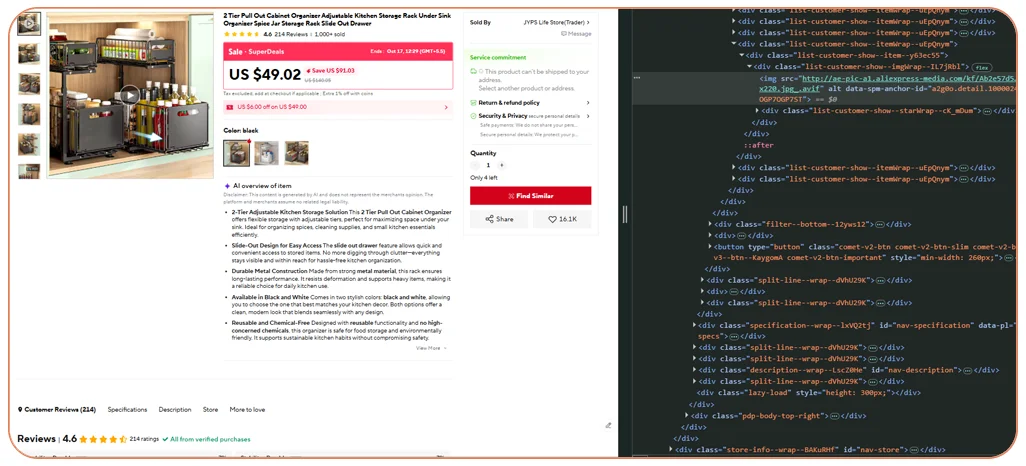Select the white color variant swatch
Screen dimensions: 1026x466
point(266,153)
